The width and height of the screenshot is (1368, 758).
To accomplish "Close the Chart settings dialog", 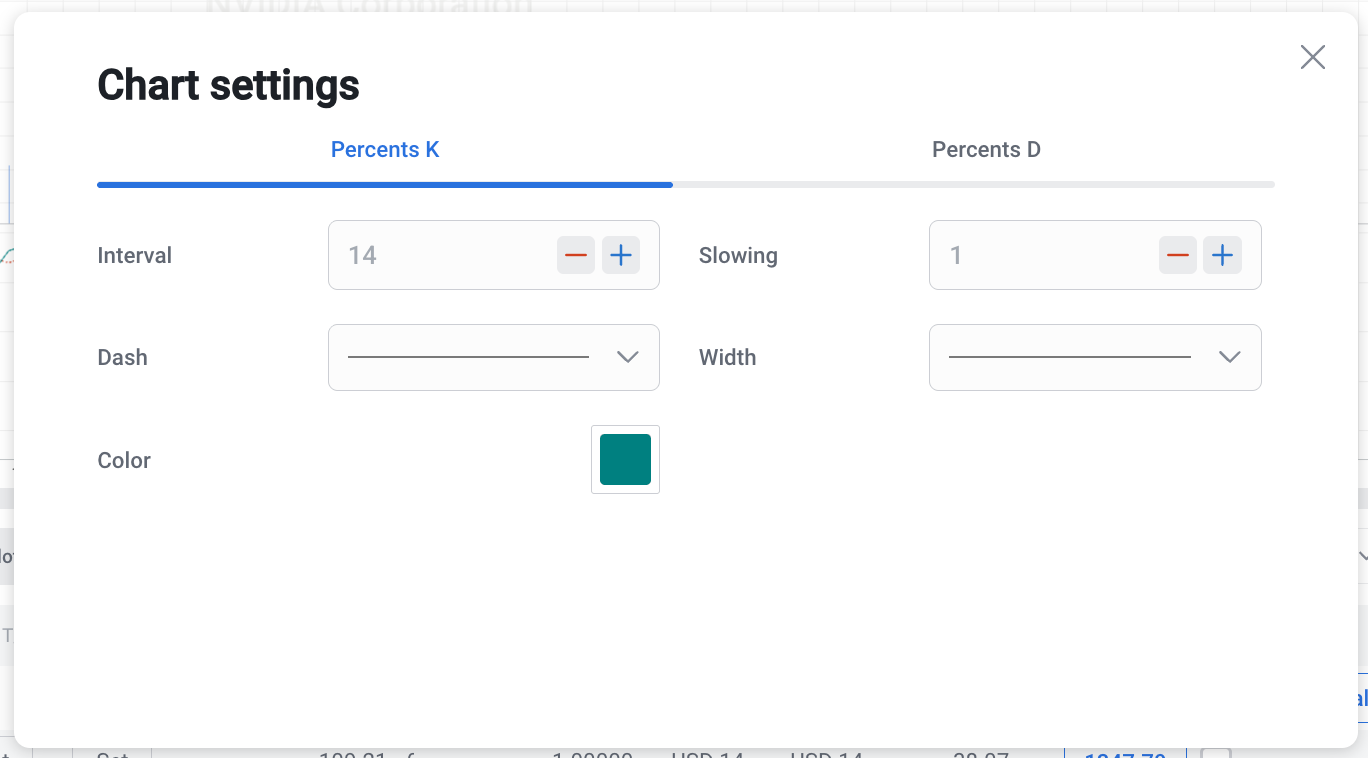I will (x=1312, y=57).
